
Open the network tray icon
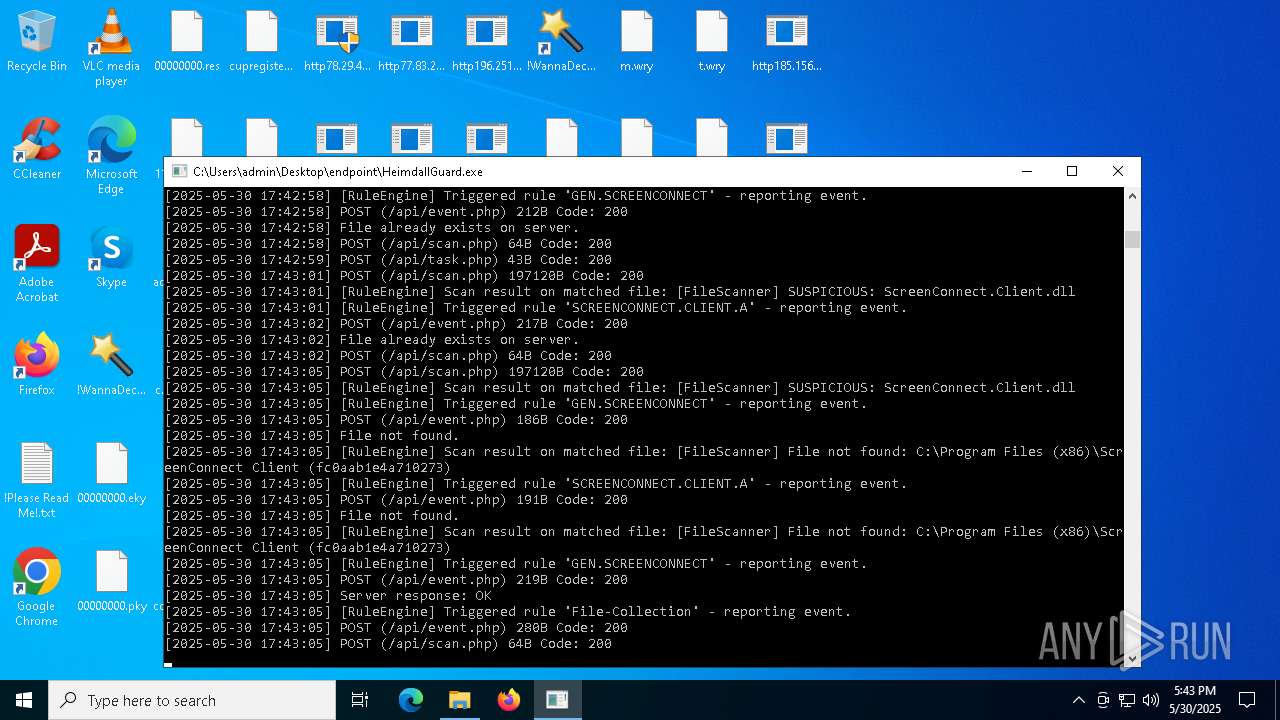(x=1127, y=700)
